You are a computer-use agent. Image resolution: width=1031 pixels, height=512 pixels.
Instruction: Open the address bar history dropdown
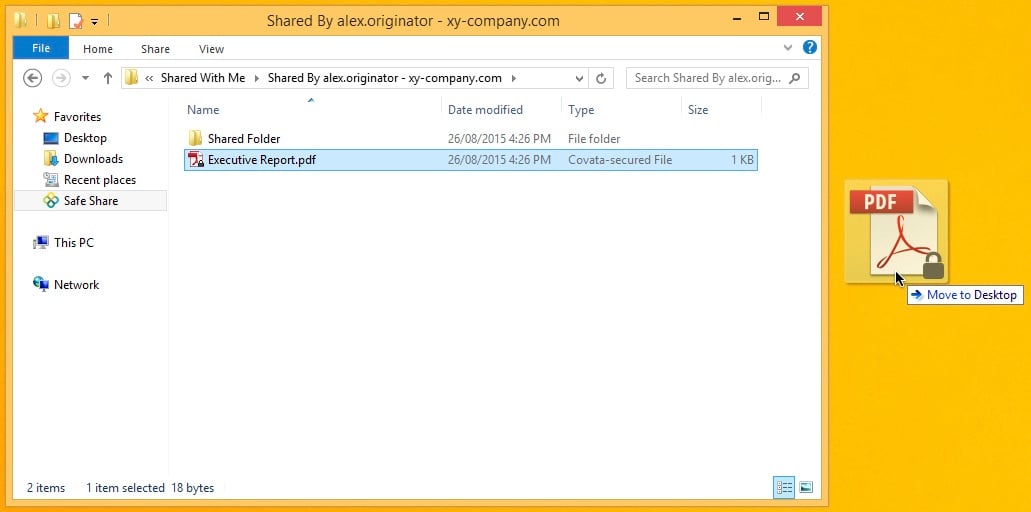pos(579,78)
